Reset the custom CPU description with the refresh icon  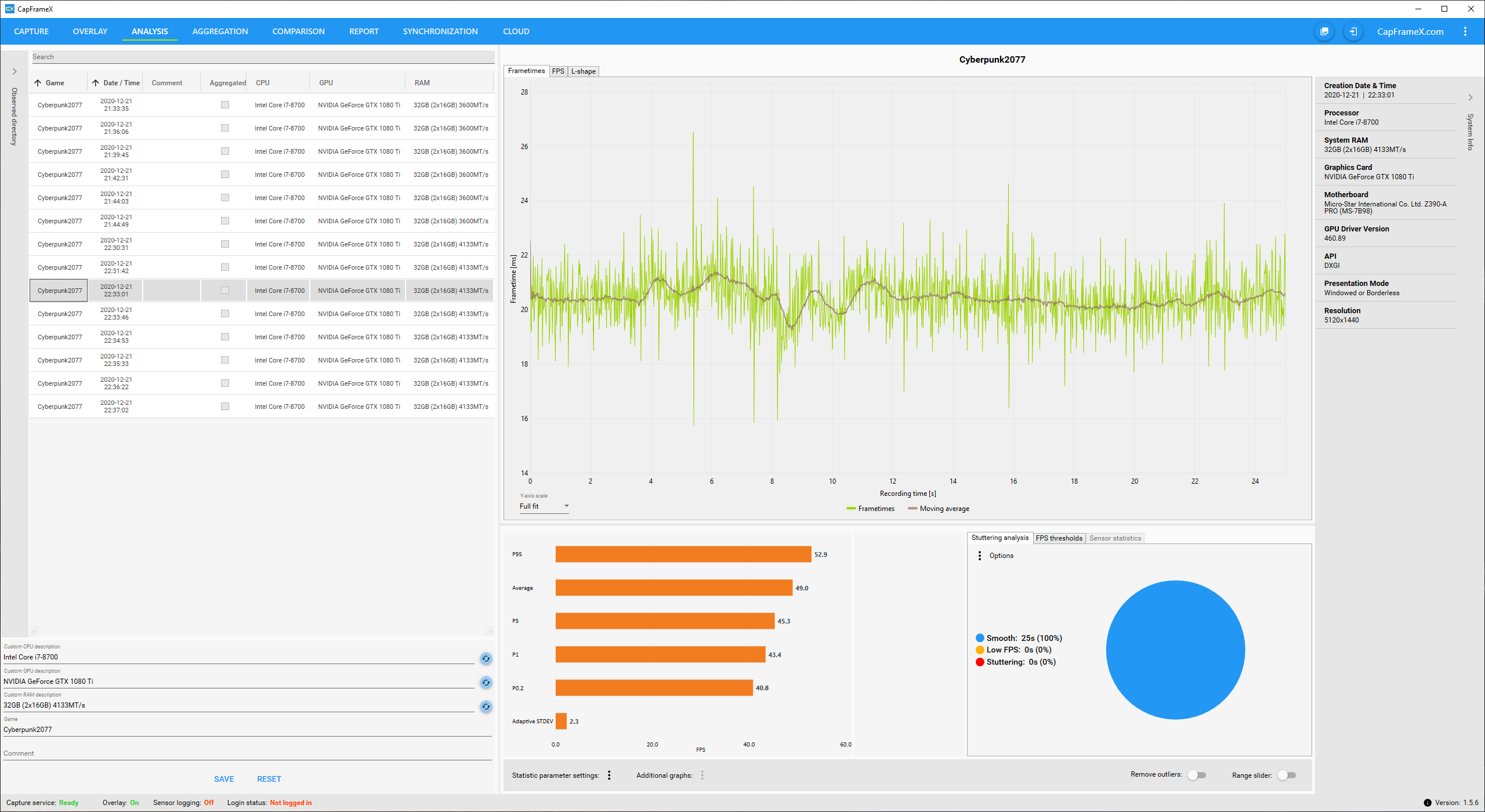coord(486,658)
